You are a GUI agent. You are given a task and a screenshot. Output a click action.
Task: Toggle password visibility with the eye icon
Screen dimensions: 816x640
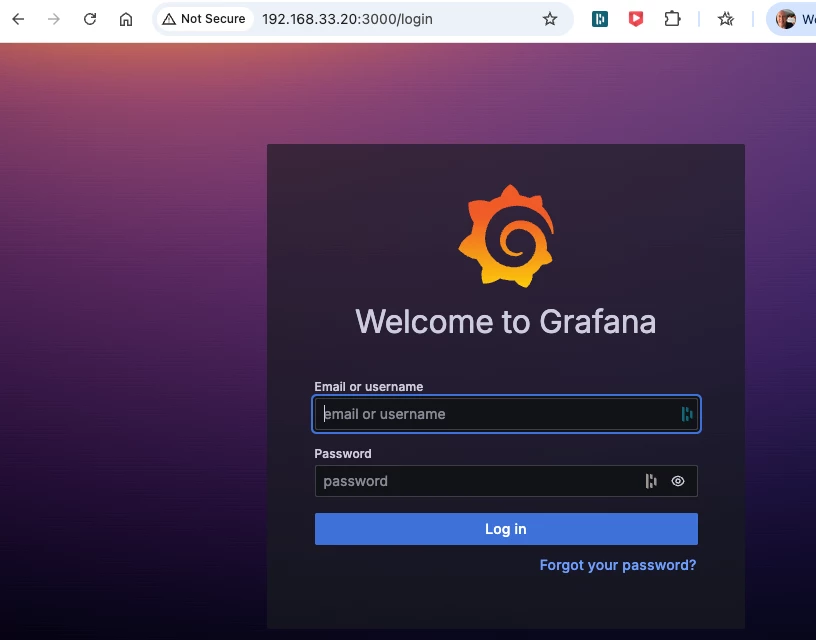[x=678, y=481]
